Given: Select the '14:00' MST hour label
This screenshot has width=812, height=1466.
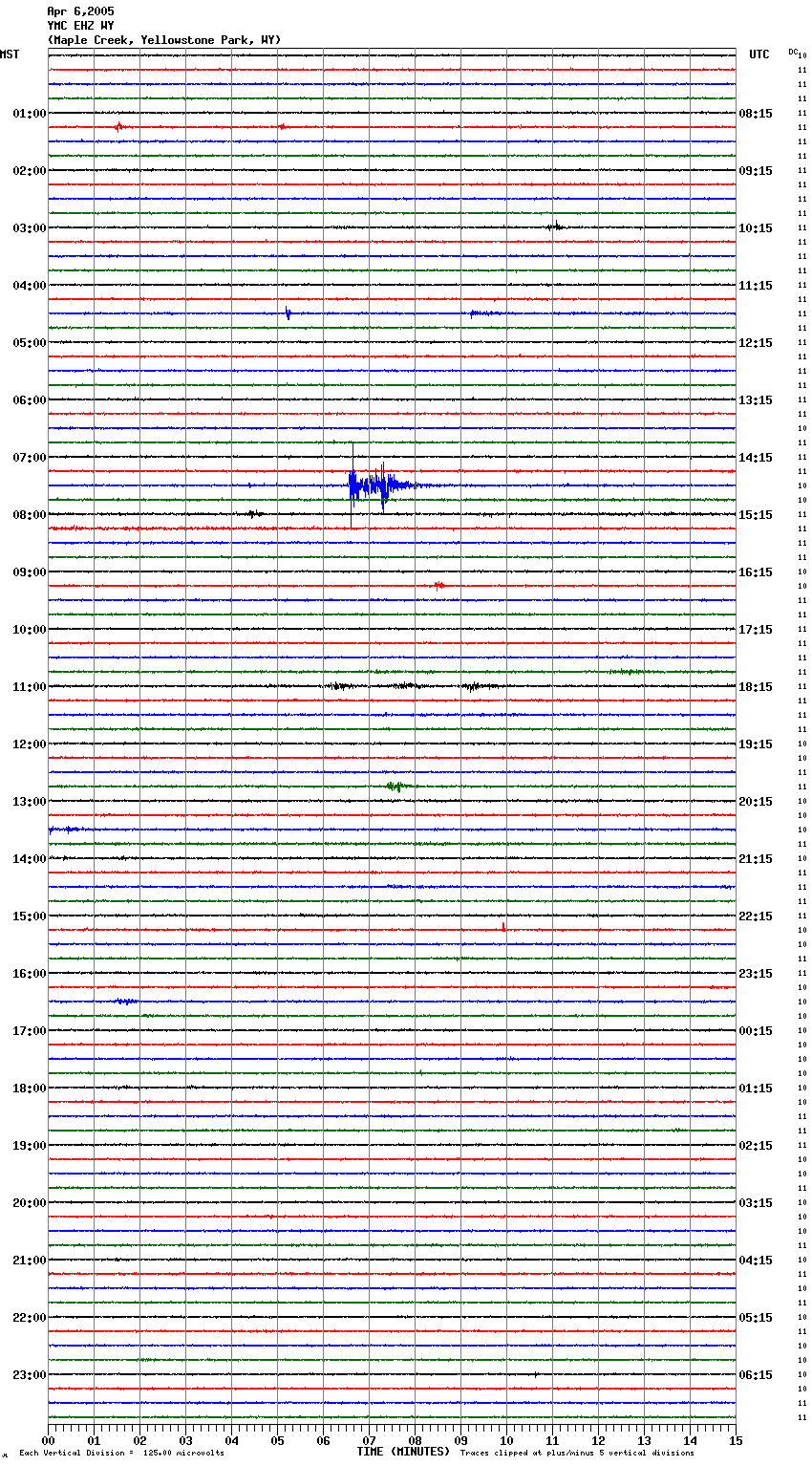Looking at the screenshot, I should point(30,859).
